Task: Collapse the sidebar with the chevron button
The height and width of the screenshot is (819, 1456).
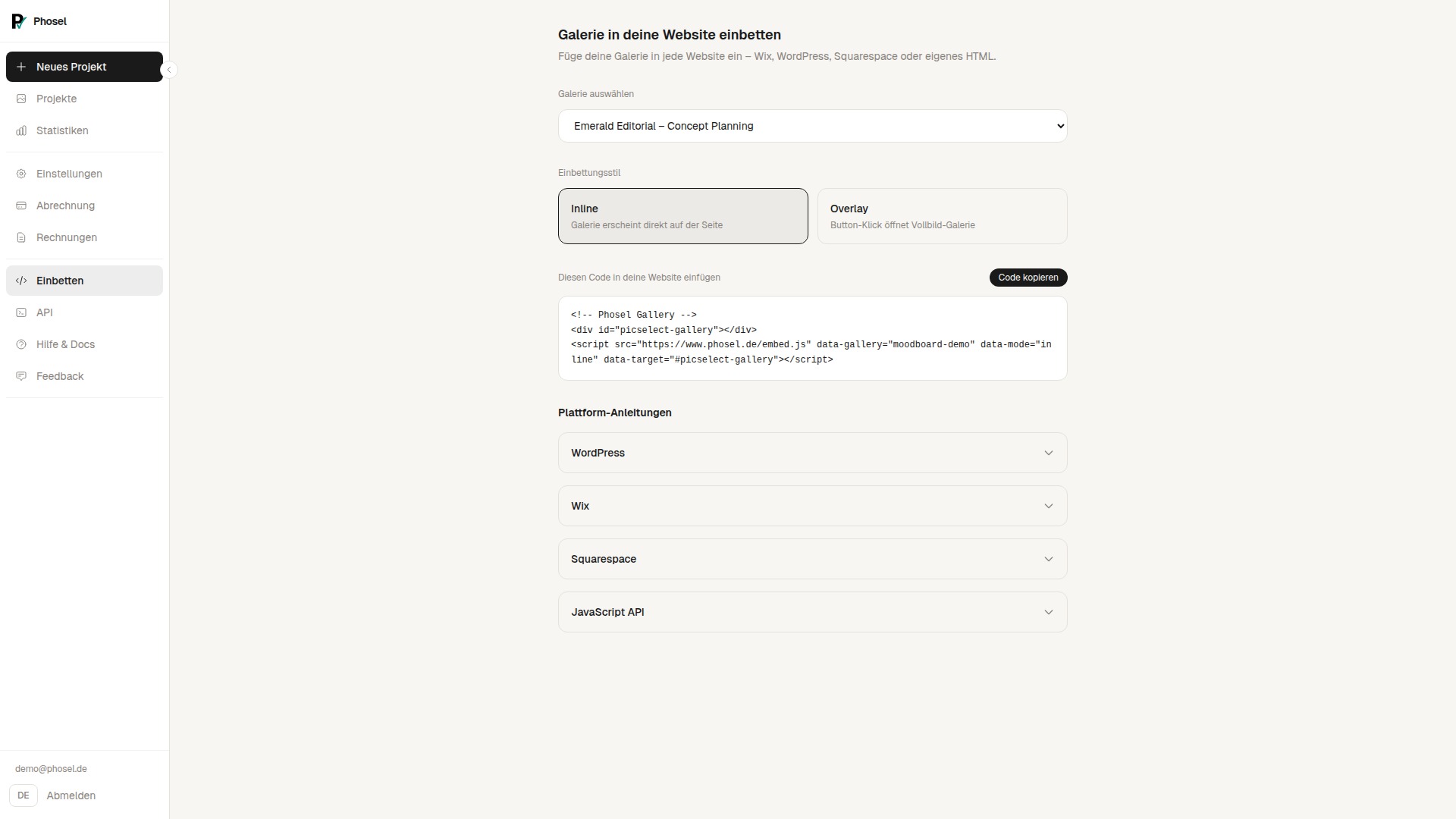Action: 169,70
